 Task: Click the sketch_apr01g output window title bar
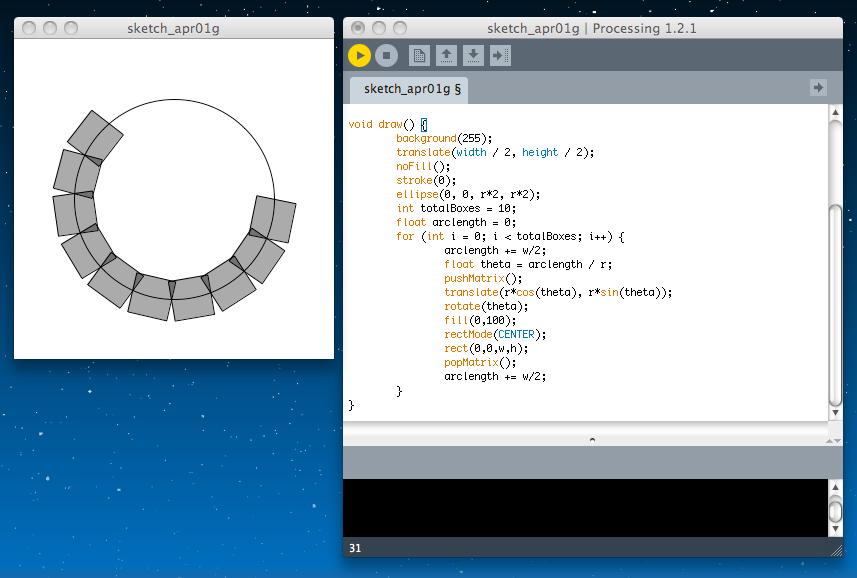173,28
